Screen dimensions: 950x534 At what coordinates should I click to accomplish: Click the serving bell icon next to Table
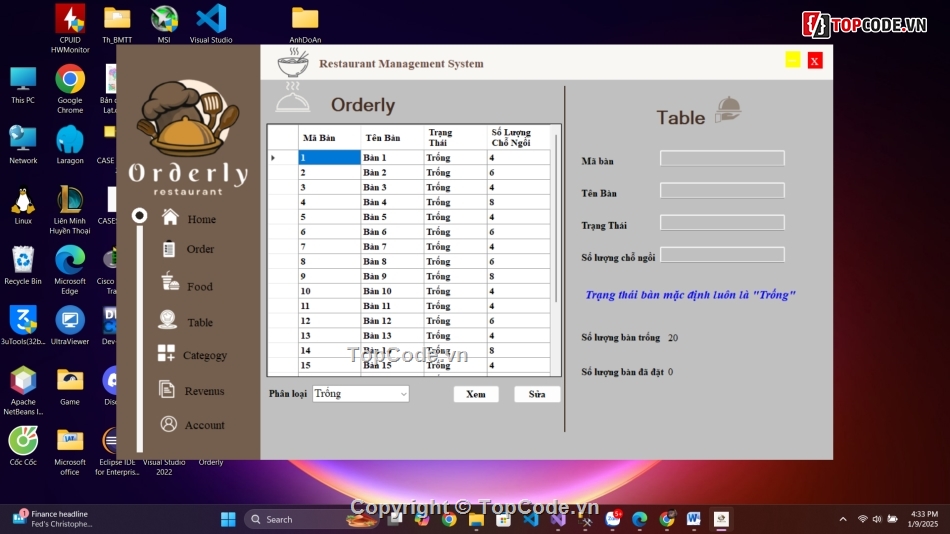[x=728, y=110]
